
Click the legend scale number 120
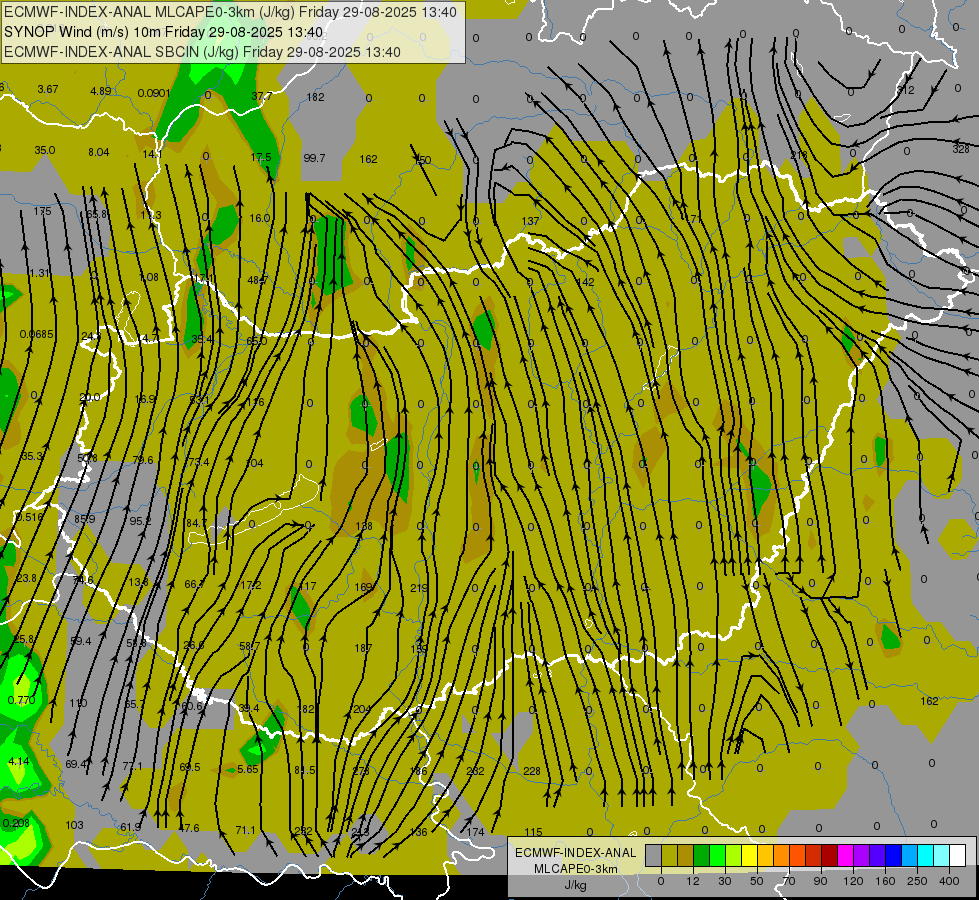(853, 881)
